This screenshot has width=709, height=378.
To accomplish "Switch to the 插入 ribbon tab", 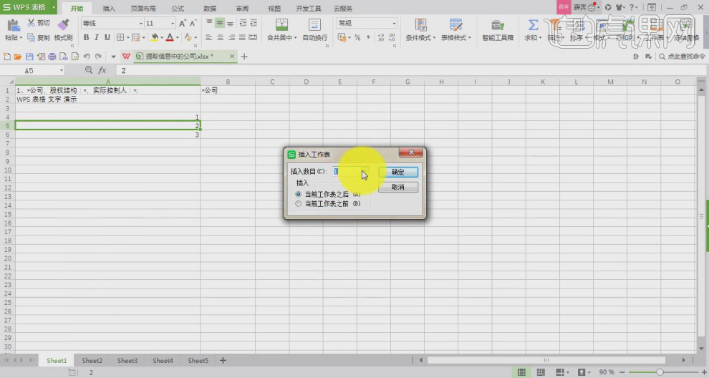I will 109,9.
